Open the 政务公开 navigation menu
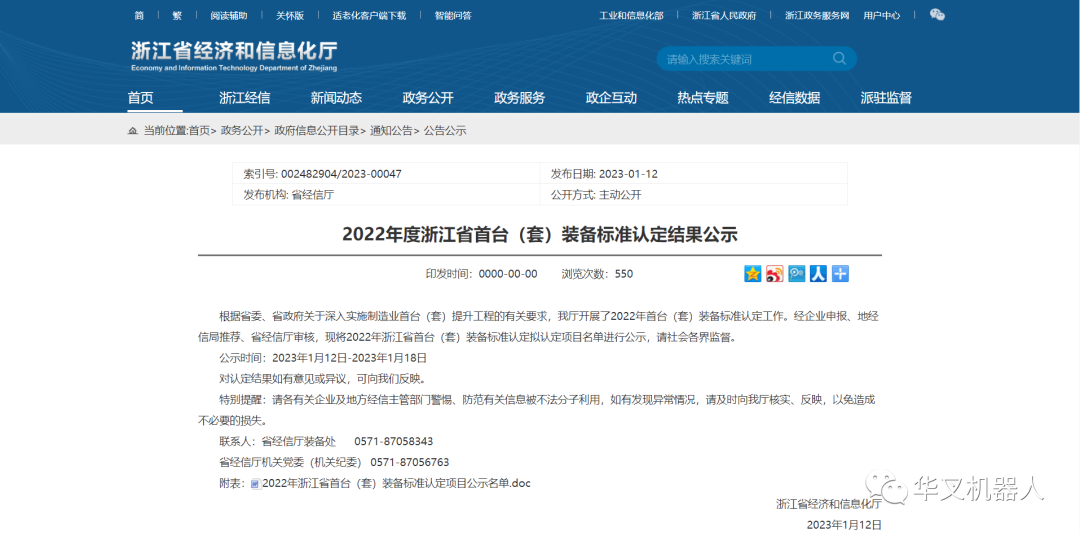The height and width of the screenshot is (536, 1080). click(428, 98)
